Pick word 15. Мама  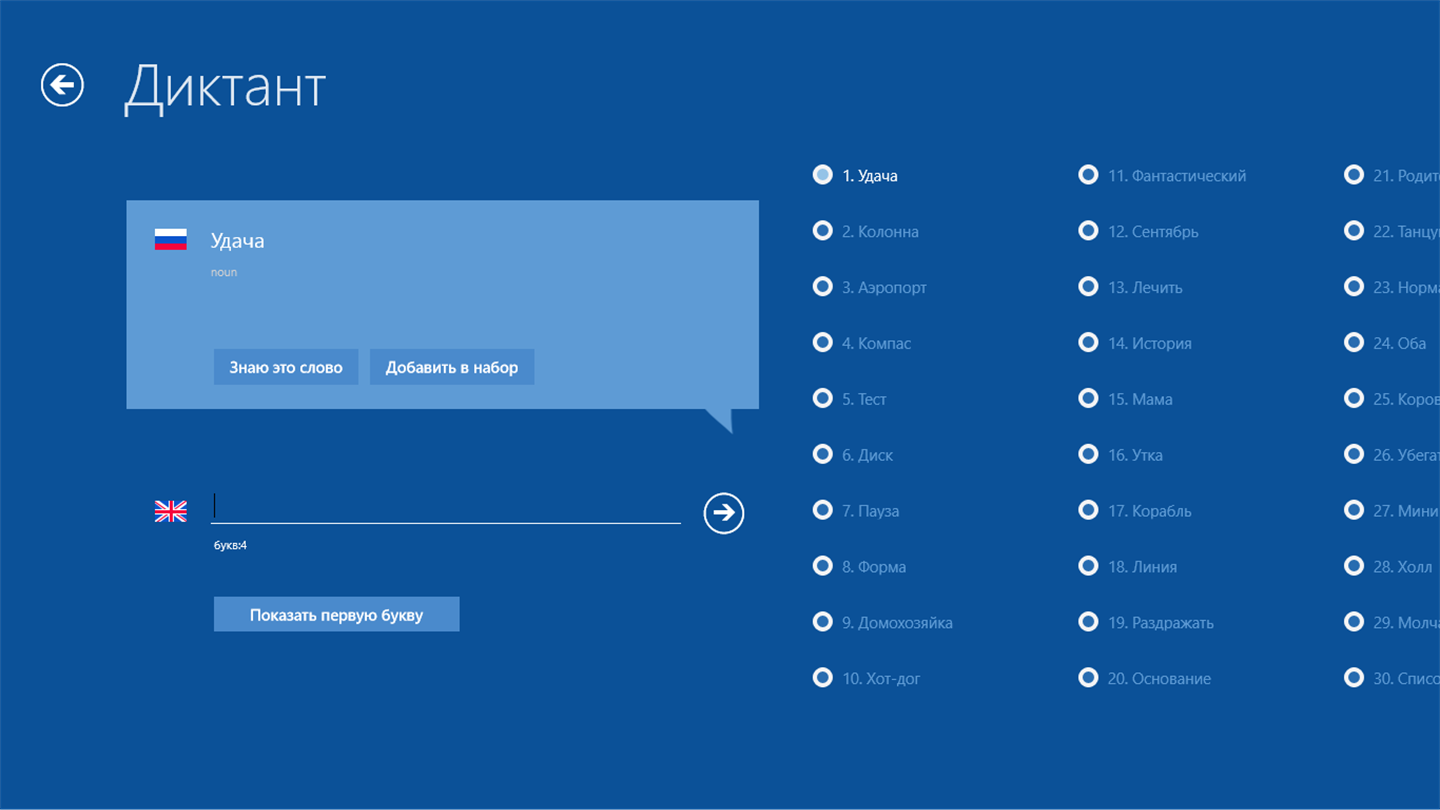pos(1126,399)
